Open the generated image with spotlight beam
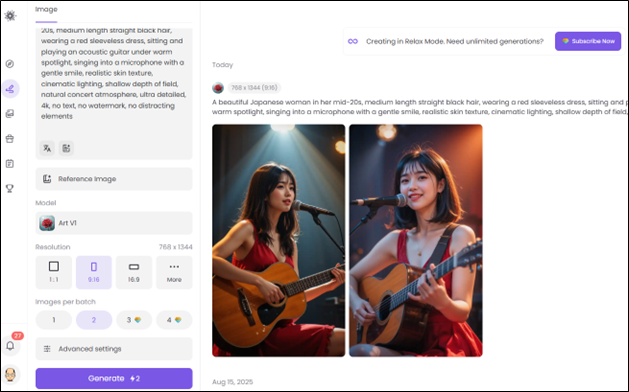This screenshot has height=392, width=629. [278, 240]
